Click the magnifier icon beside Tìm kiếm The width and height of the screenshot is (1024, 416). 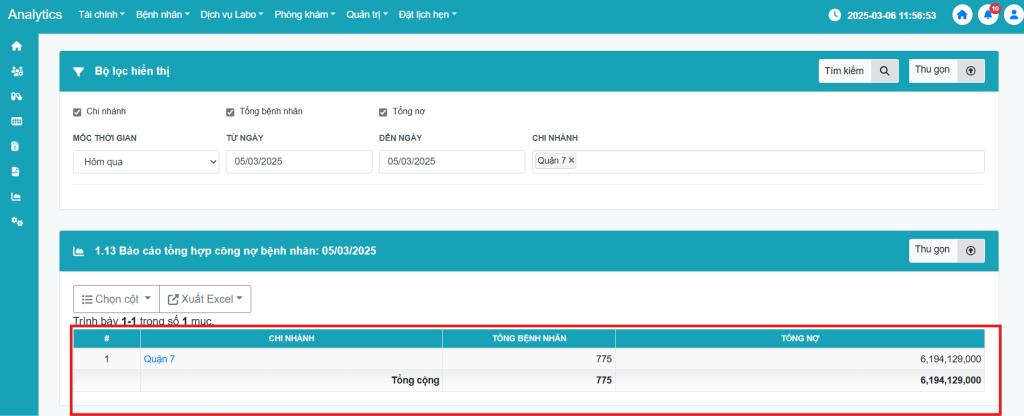pyautogui.click(x=884, y=71)
